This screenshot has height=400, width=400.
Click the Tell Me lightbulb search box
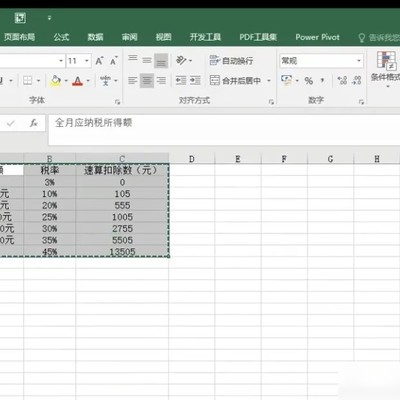click(x=378, y=37)
